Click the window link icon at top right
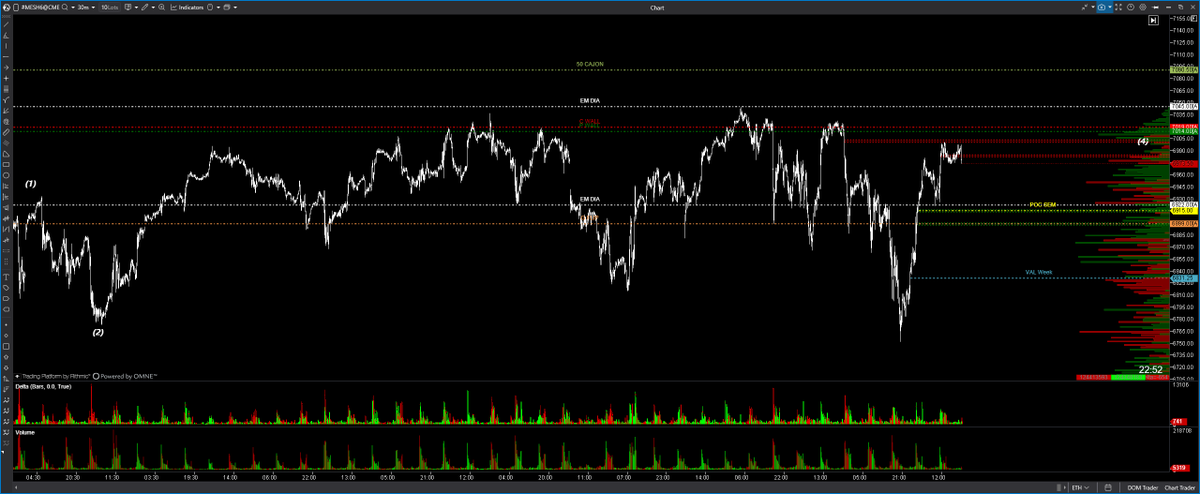The image size is (1200, 494). pyautogui.click(x=1085, y=7)
